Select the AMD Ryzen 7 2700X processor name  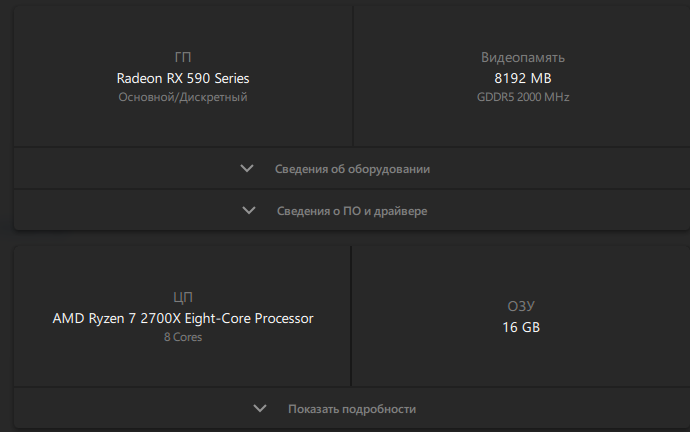tap(183, 319)
